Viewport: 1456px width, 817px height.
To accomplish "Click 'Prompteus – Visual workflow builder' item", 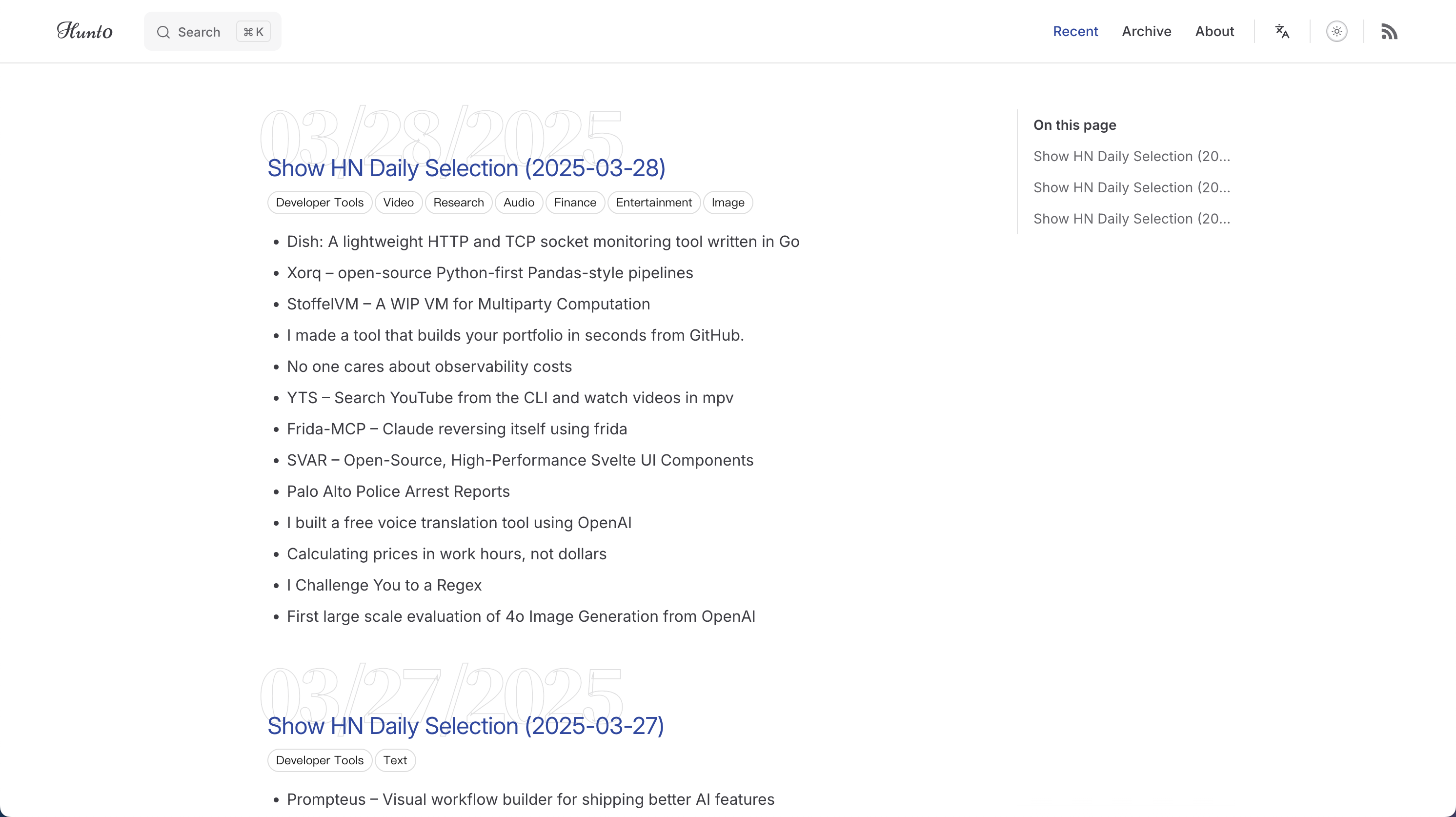I will pos(531,799).
